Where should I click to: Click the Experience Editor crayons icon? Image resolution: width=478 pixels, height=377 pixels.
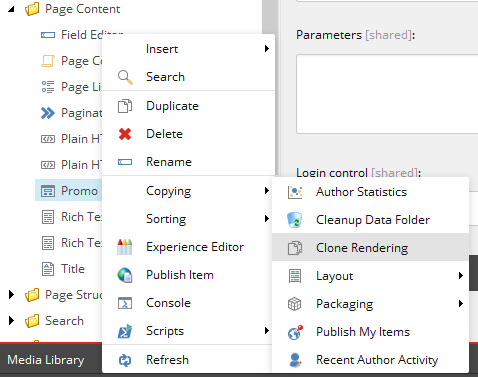[x=125, y=247]
